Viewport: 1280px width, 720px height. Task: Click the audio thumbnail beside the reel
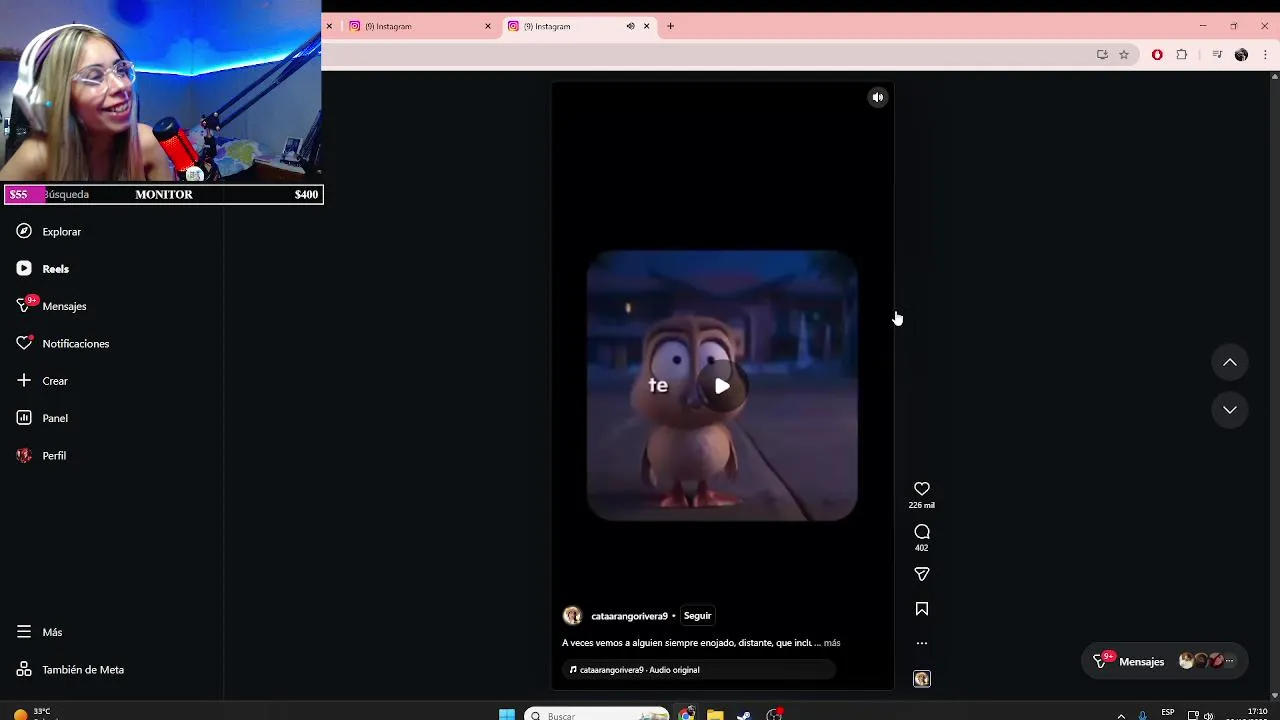[922, 679]
